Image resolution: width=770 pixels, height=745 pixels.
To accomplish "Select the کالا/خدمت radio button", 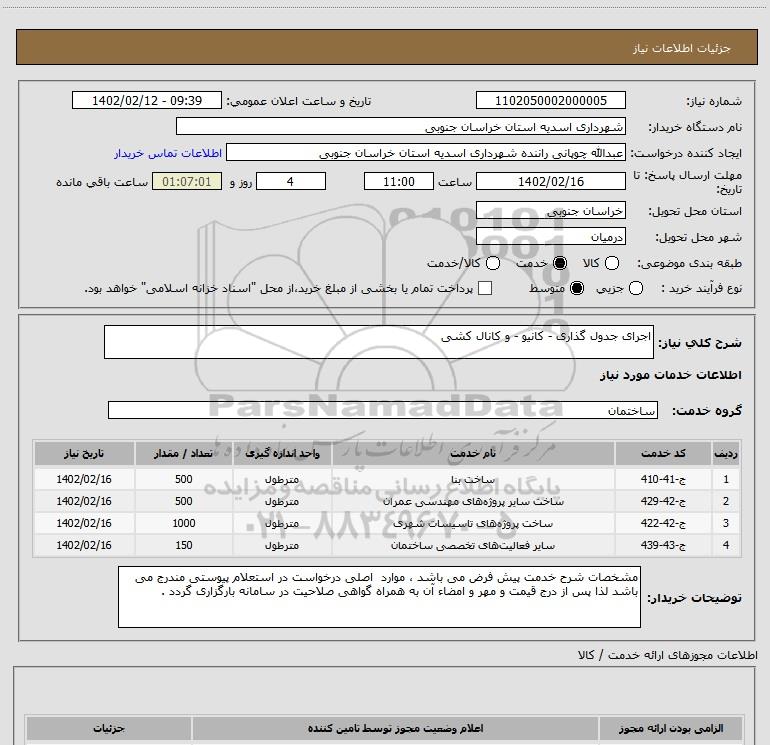I will coord(493,263).
